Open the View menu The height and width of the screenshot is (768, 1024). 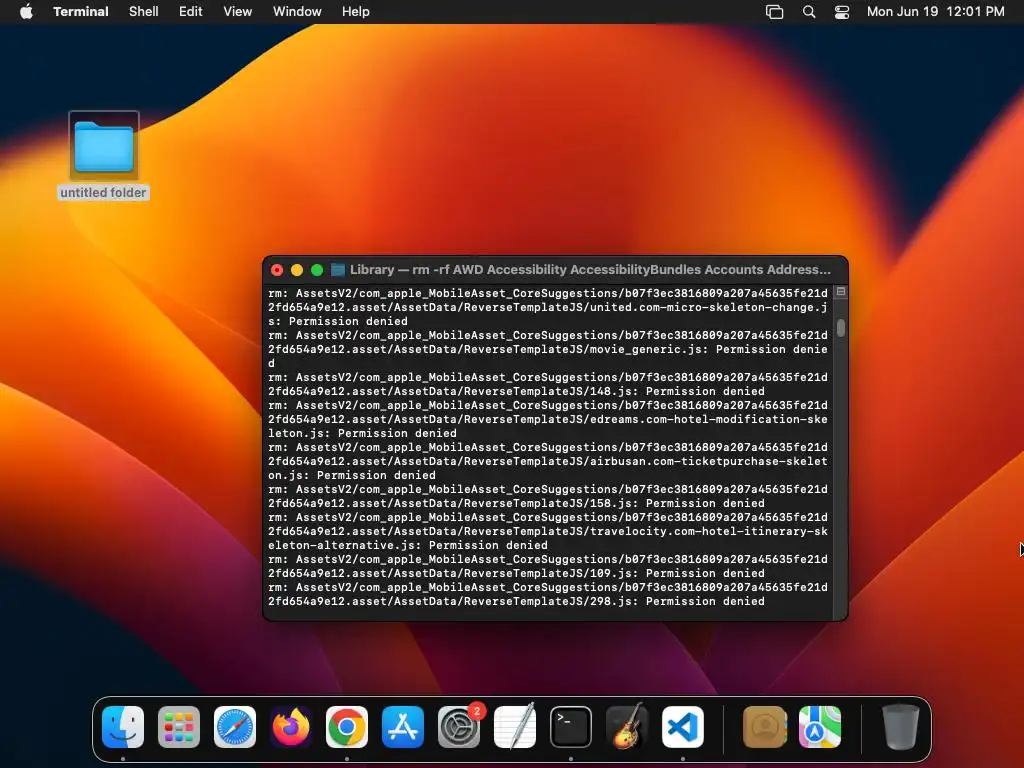pos(238,12)
